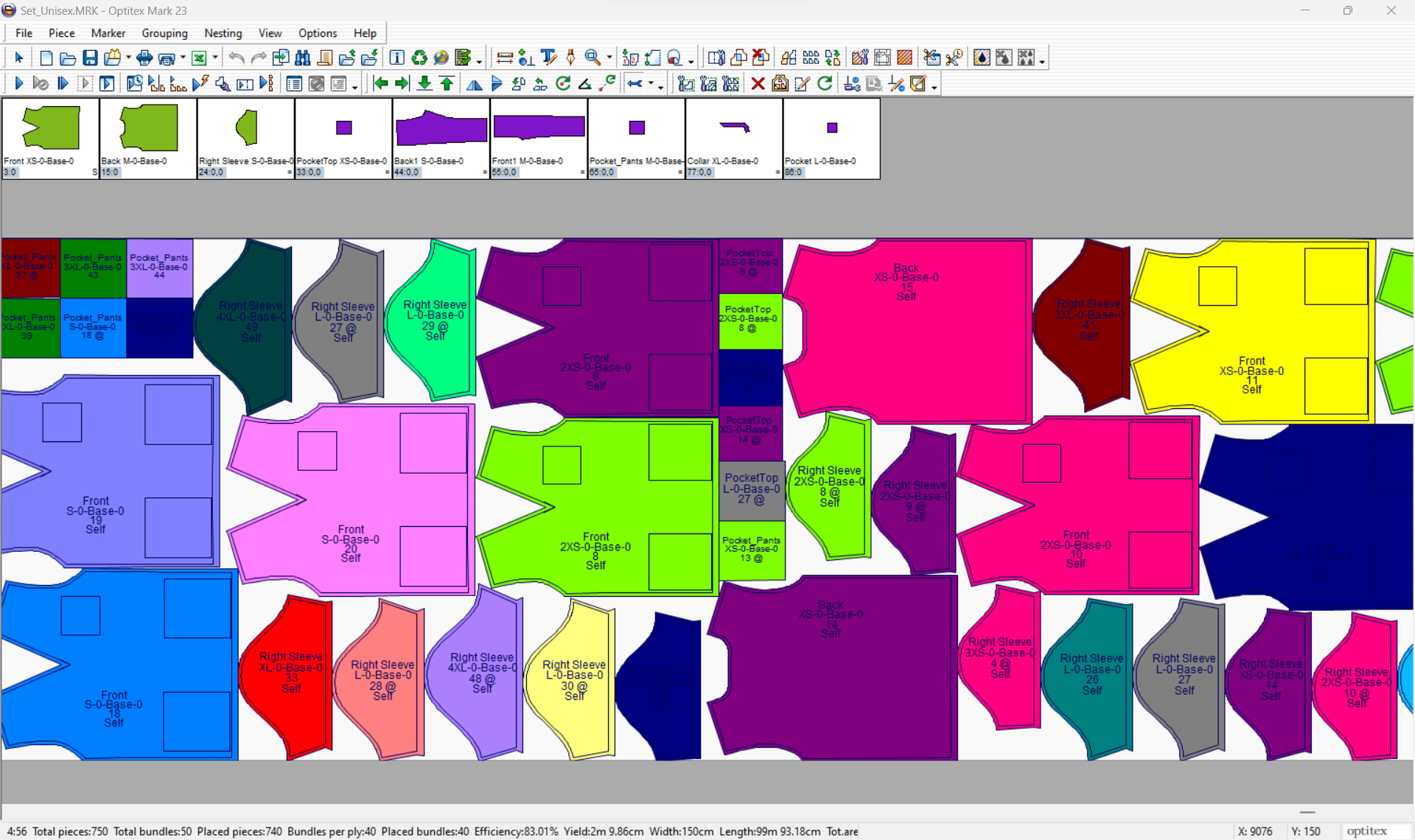Viewport: 1415px width, 840px height.
Task: Click the red X delete icon
Action: tap(758, 84)
